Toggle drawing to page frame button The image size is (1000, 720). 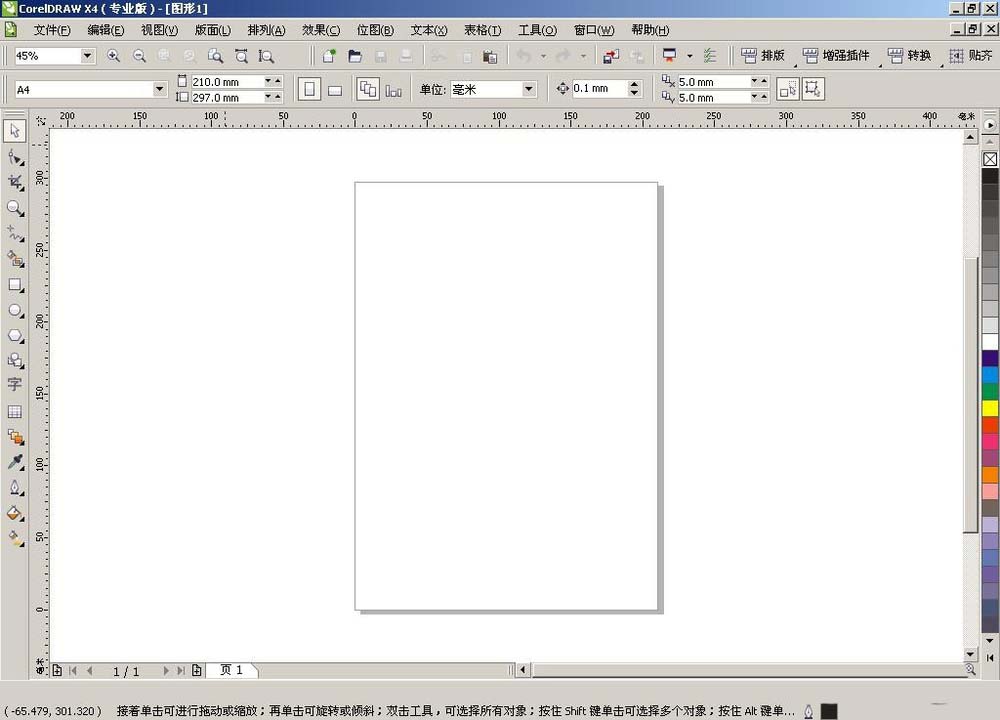[812, 89]
